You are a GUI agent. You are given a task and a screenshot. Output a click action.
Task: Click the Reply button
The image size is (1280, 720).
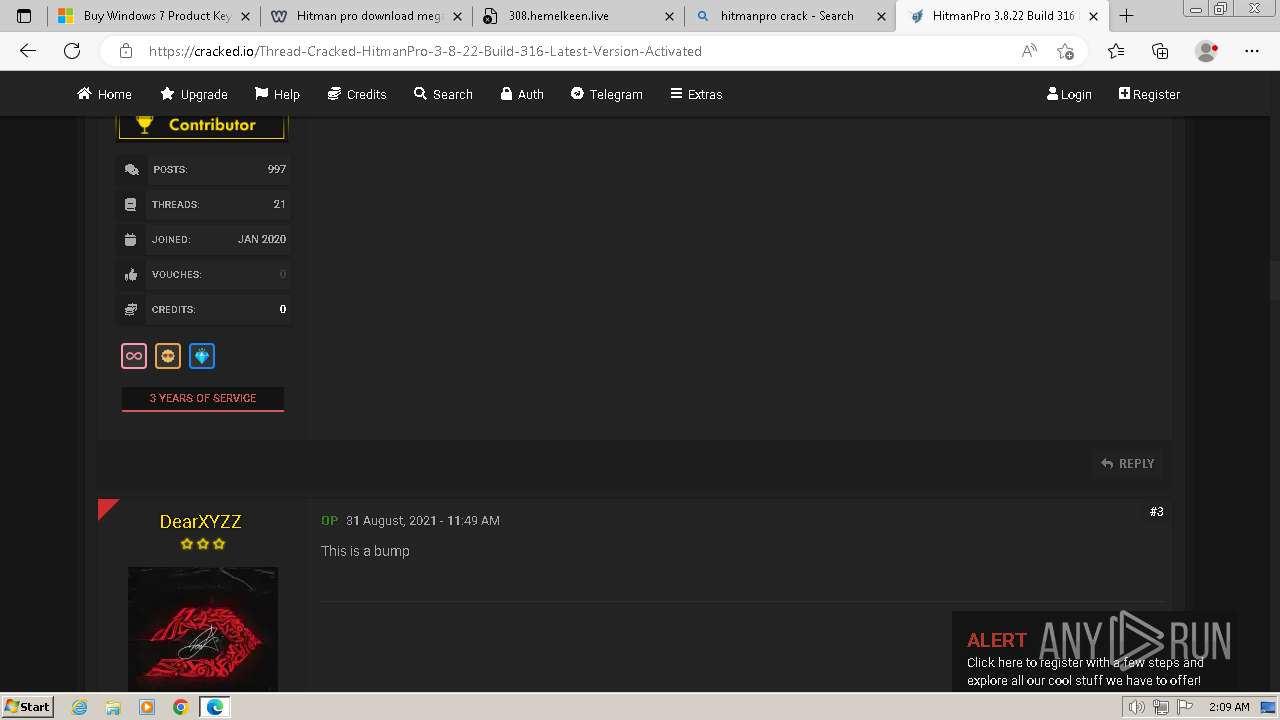[1127, 463]
